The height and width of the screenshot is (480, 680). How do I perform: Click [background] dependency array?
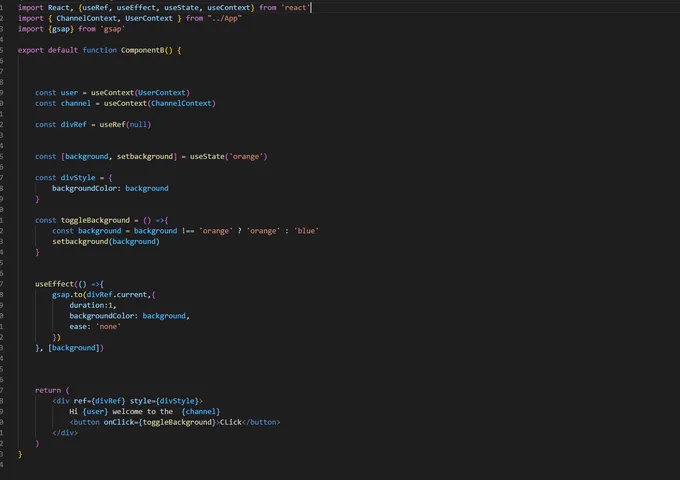pyautogui.click(x=74, y=348)
